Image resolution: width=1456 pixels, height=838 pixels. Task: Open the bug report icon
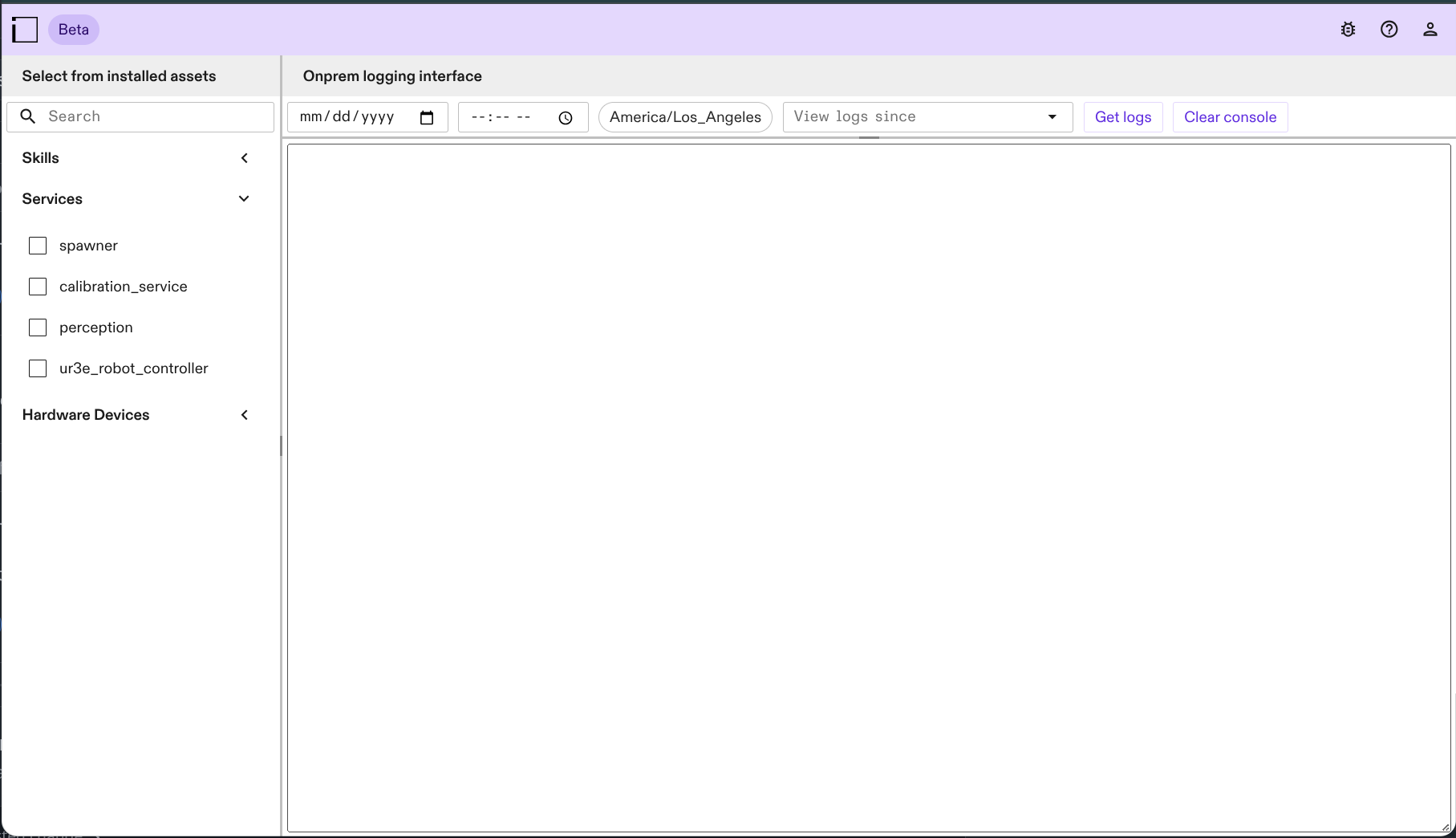[1348, 29]
